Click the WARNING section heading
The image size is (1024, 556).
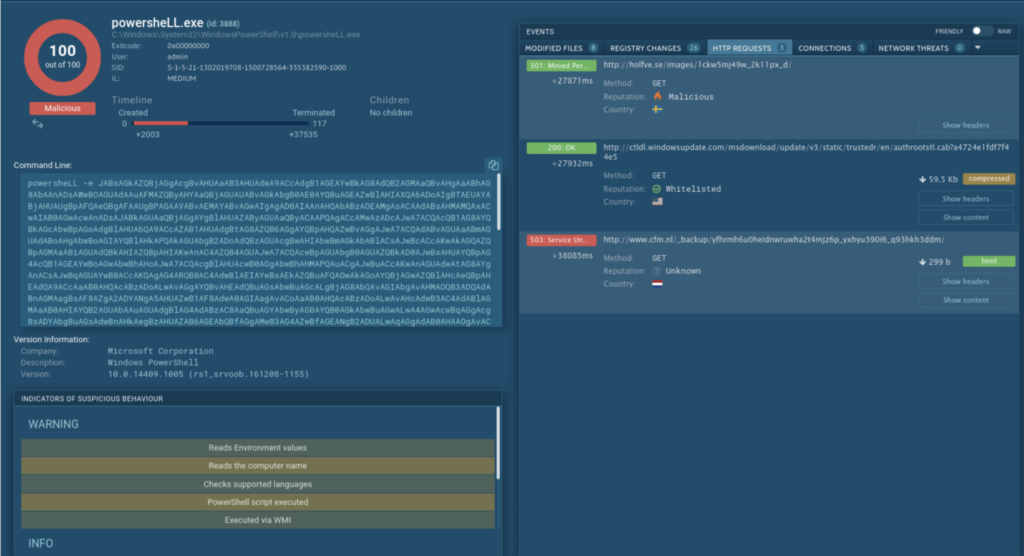point(54,424)
